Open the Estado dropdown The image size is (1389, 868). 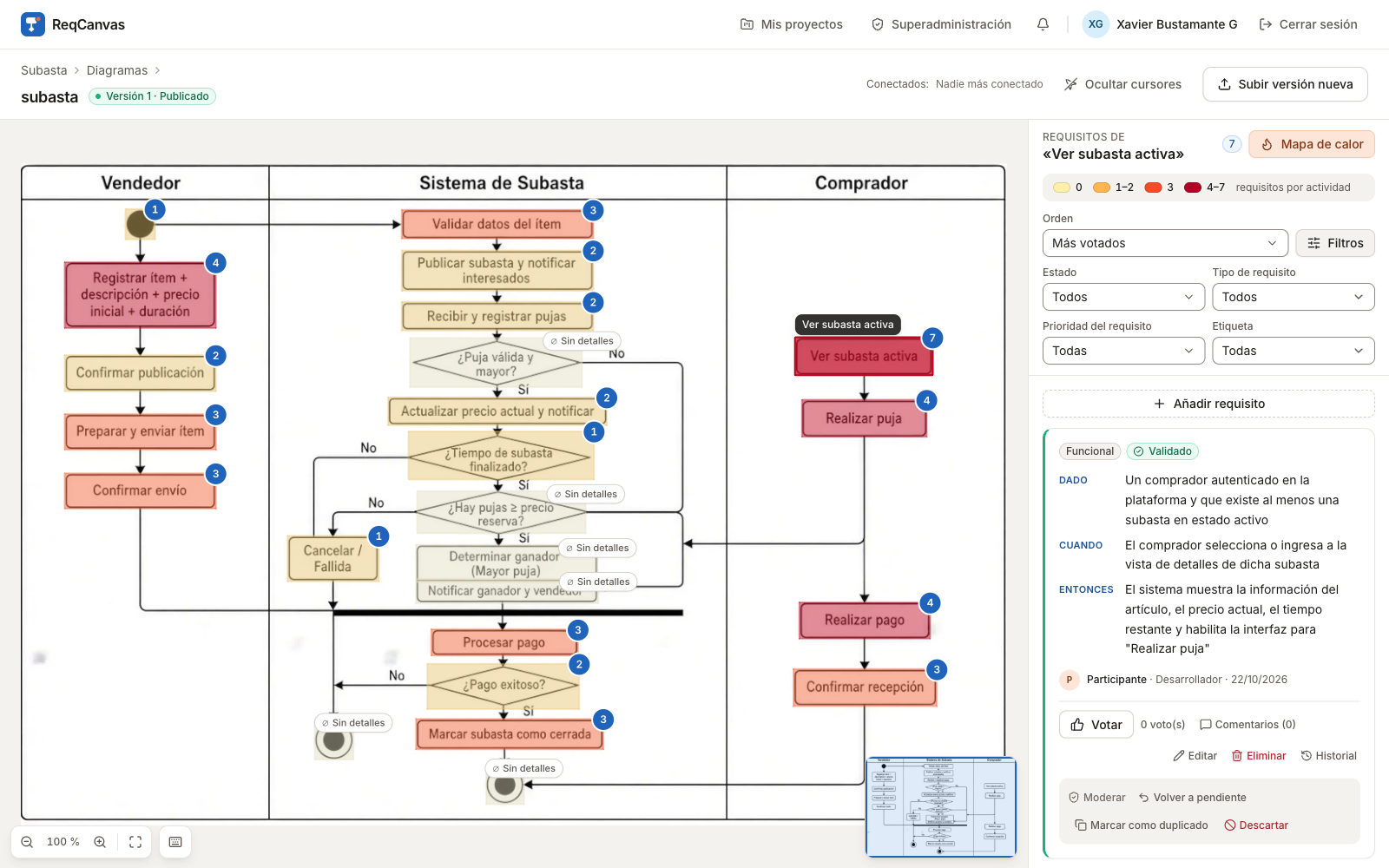coord(1123,297)
